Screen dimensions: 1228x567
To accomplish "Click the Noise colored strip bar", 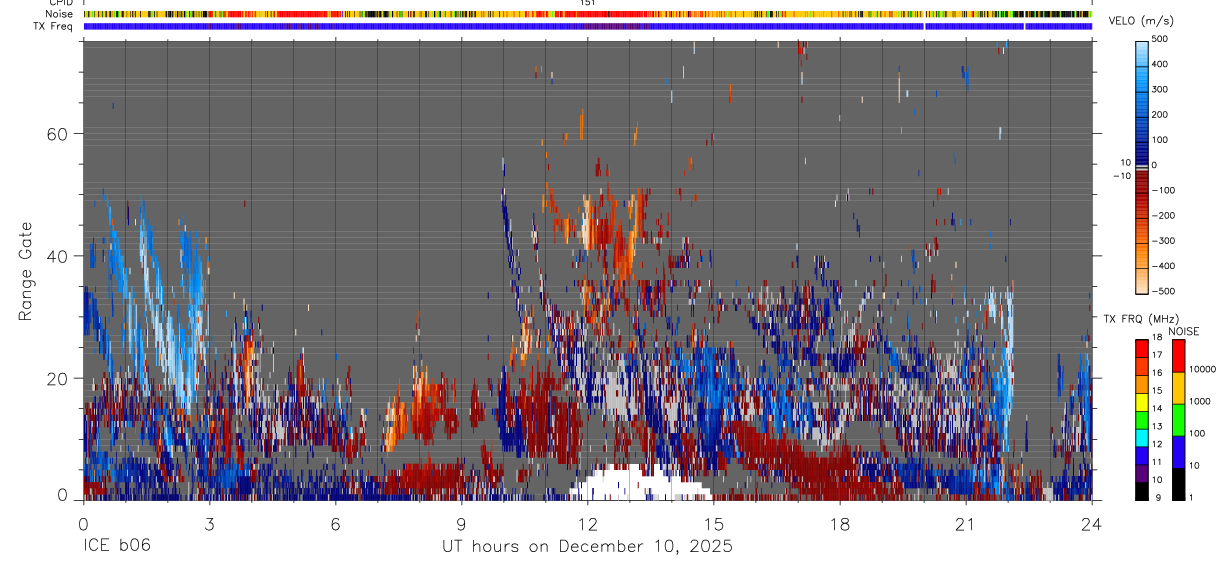I will tap(587, 15).
